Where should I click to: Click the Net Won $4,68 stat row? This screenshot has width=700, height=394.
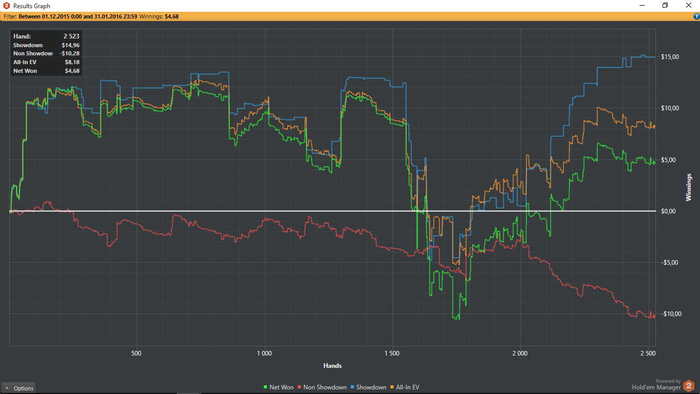[x=46, y=71]
